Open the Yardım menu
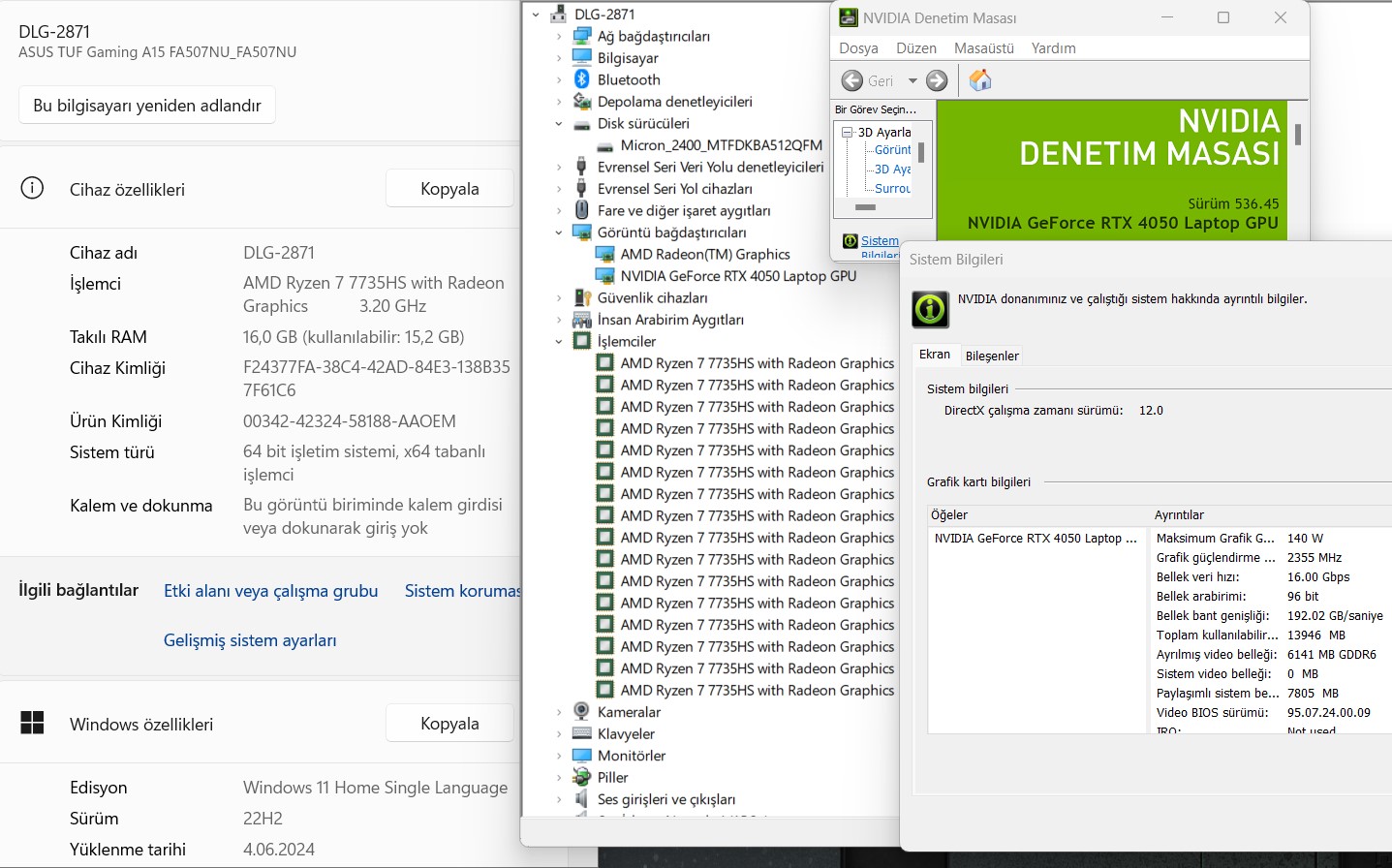The width and height of the screenshot is (1392, 868). (x=1054, y=47)
